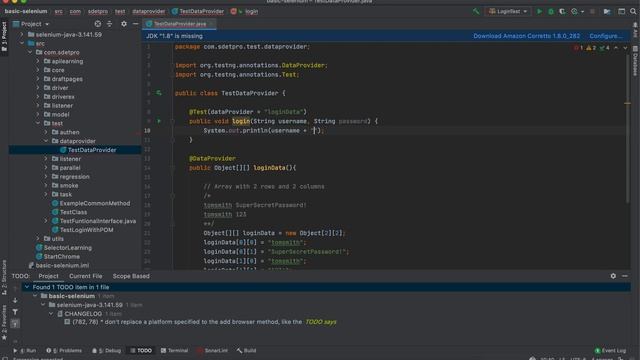The width and height of the screenshot is (640, 360).
Task: Click the editor vertical scrollbar
Action: coord(627,129)
